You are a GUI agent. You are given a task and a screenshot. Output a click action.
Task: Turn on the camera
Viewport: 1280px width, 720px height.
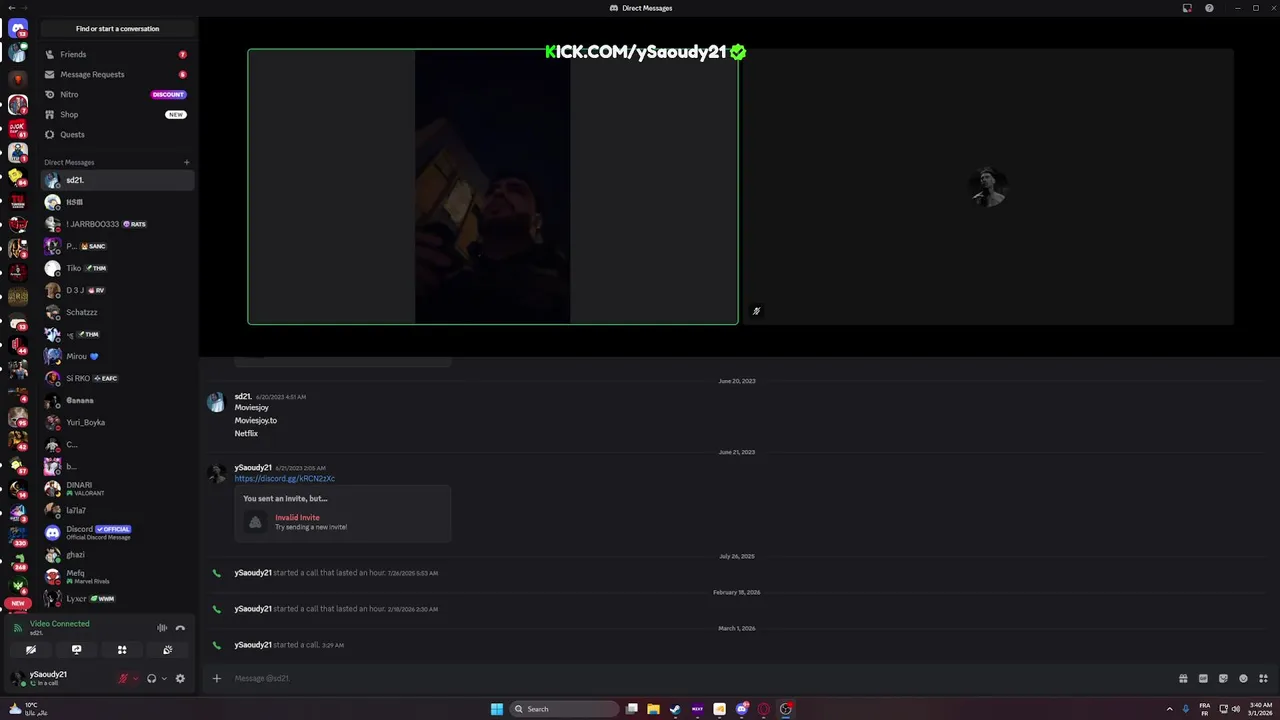click(30, 650)
